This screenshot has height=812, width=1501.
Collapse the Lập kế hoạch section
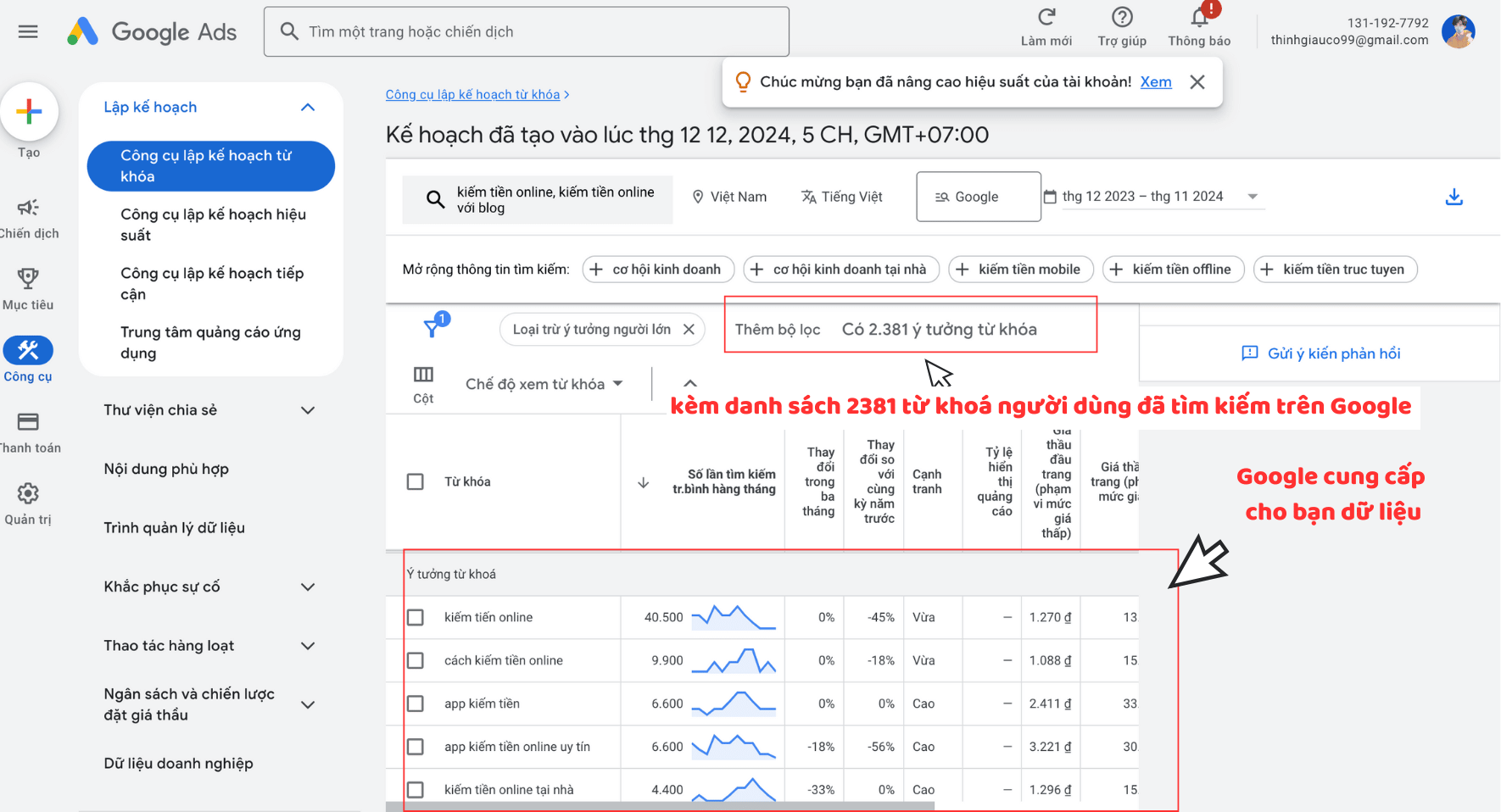point(308,107)
